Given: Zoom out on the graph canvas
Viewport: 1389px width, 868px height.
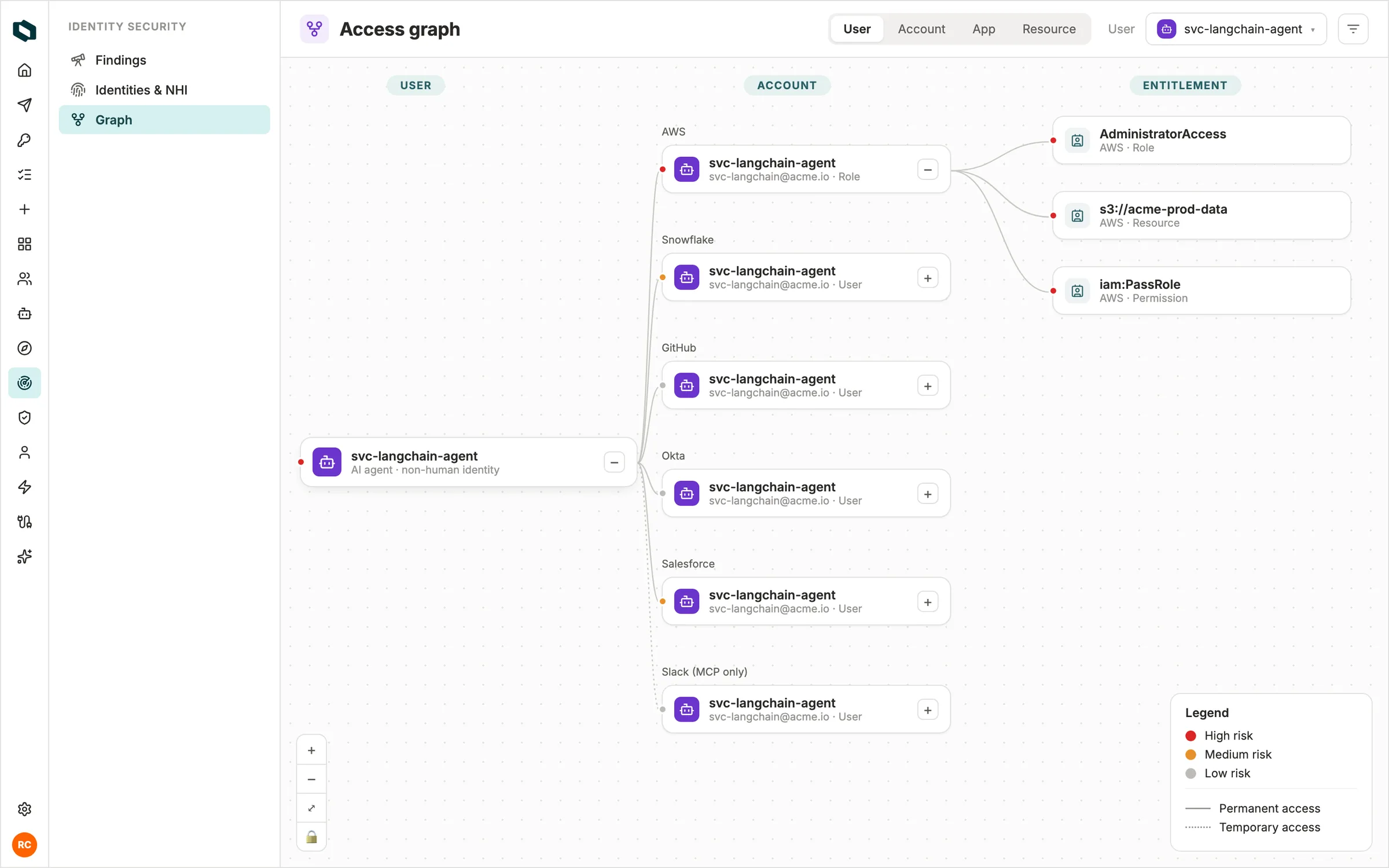Looking at the screenshot, I should coord(311,779).
